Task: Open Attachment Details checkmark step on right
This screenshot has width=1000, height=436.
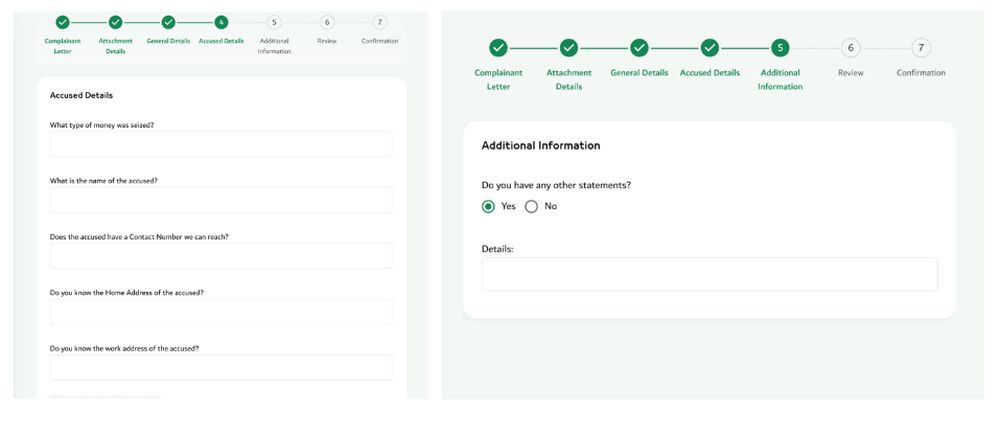Action: (x=569, y=48)
